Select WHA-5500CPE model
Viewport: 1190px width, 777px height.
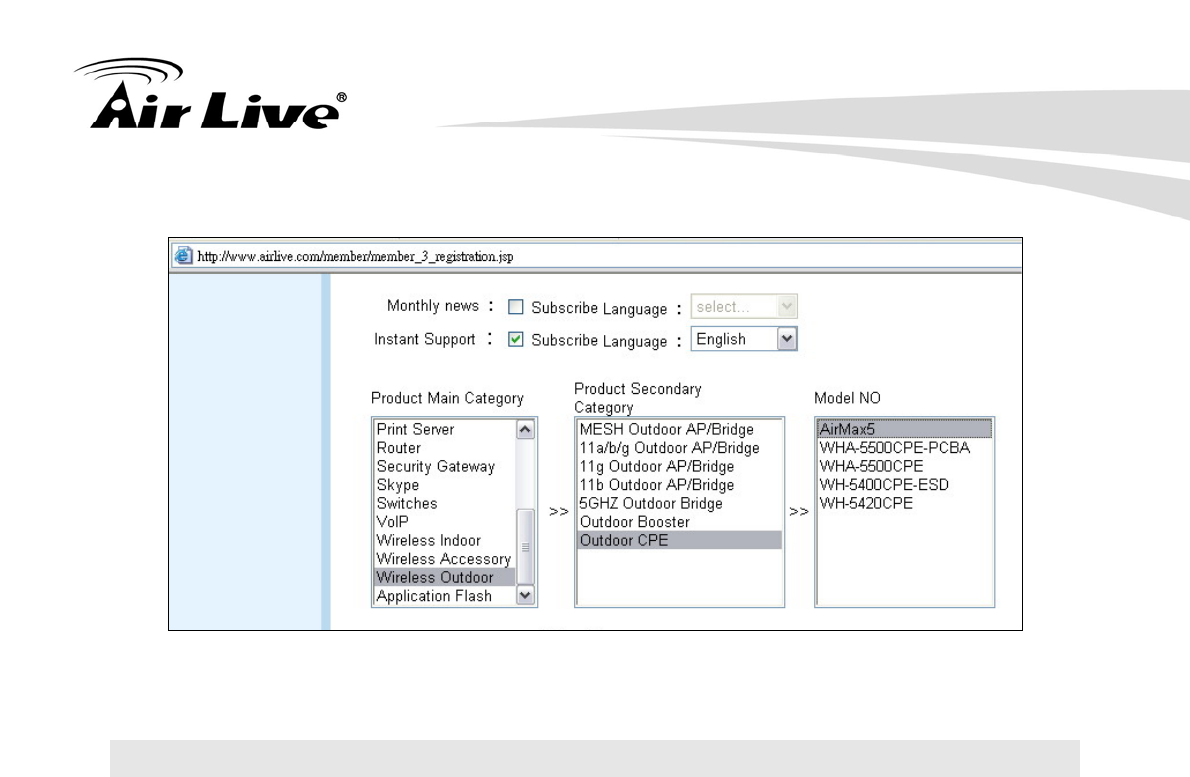tap(905, 467)
